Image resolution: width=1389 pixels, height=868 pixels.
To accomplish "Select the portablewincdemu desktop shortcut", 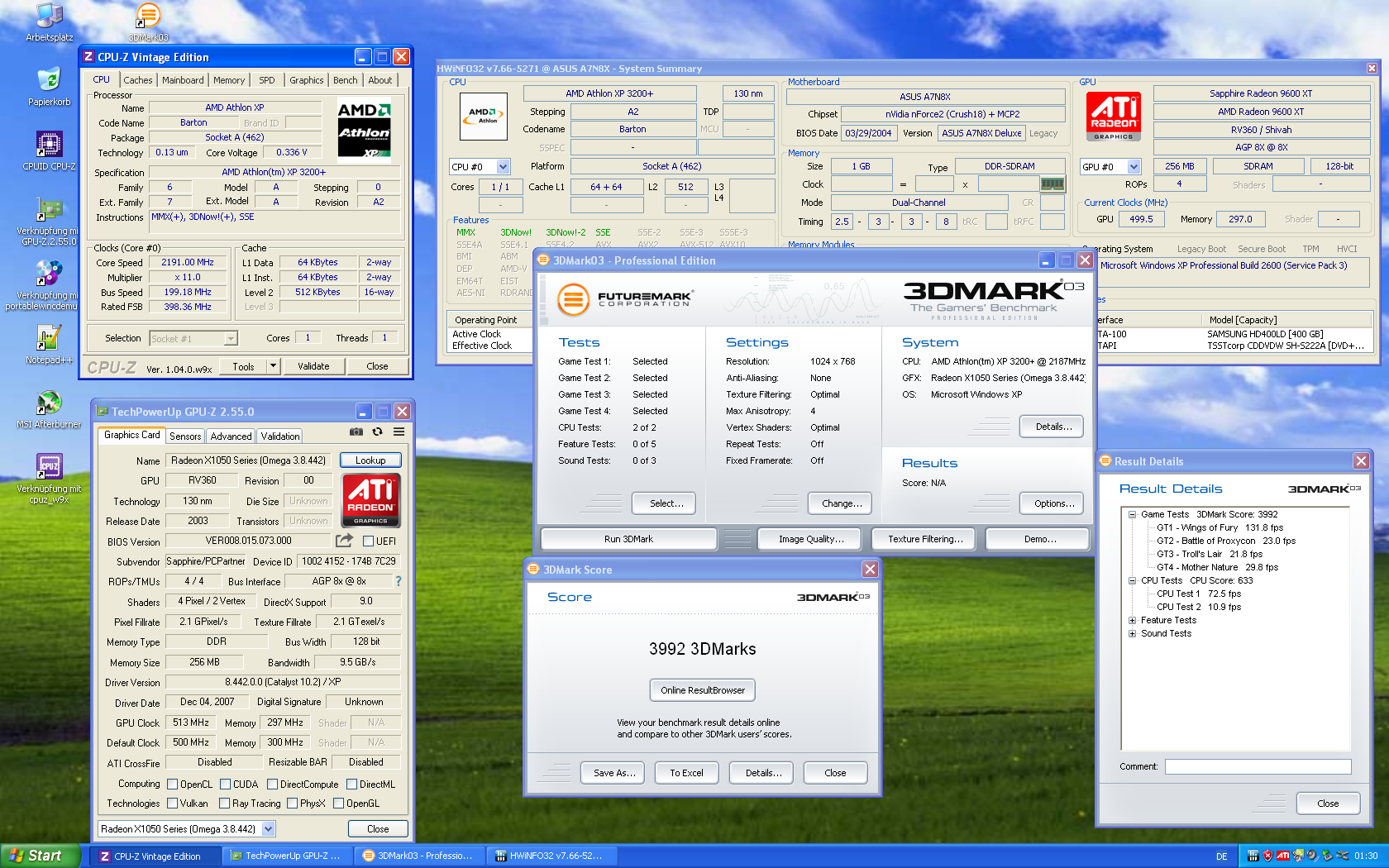I will [41, 286].
